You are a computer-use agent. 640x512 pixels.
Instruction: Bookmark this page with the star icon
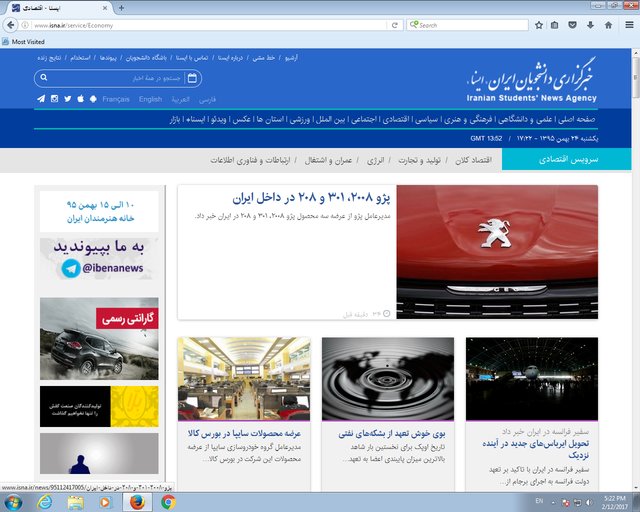coord(539,25)
